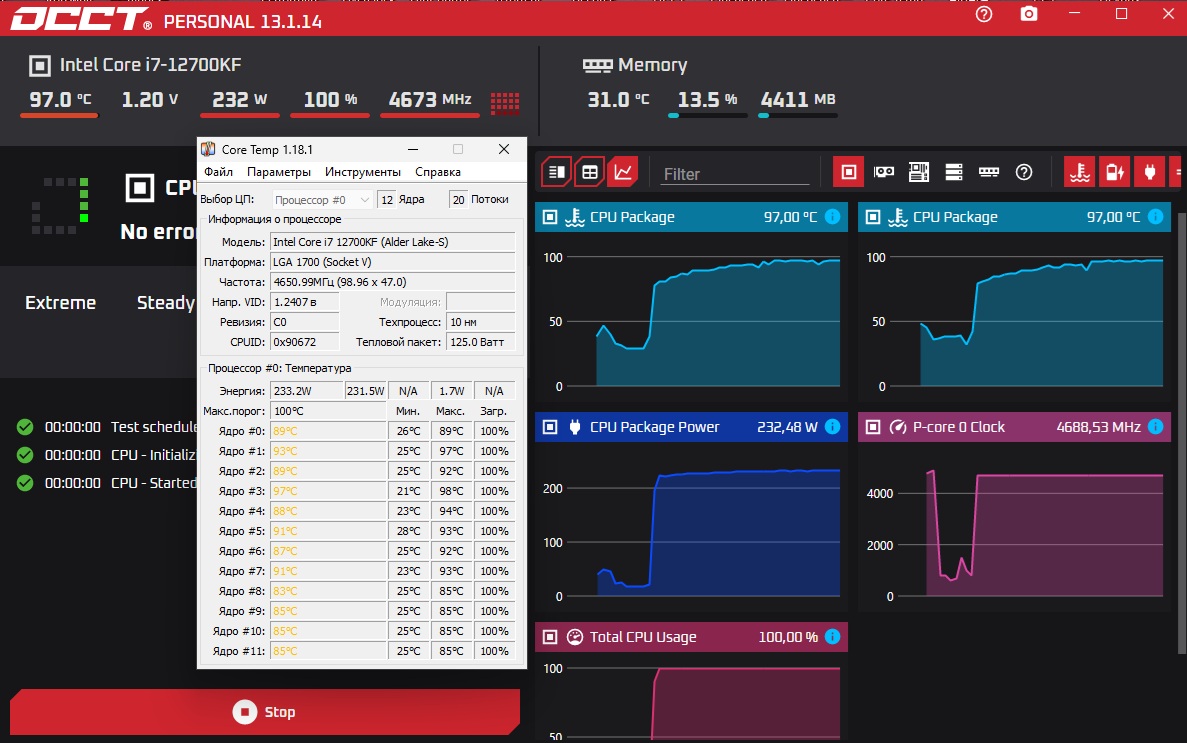Toggle CPU sensor filter icon
The height and width of the screenshot is (743, 1187).
[x=849, y=173]
